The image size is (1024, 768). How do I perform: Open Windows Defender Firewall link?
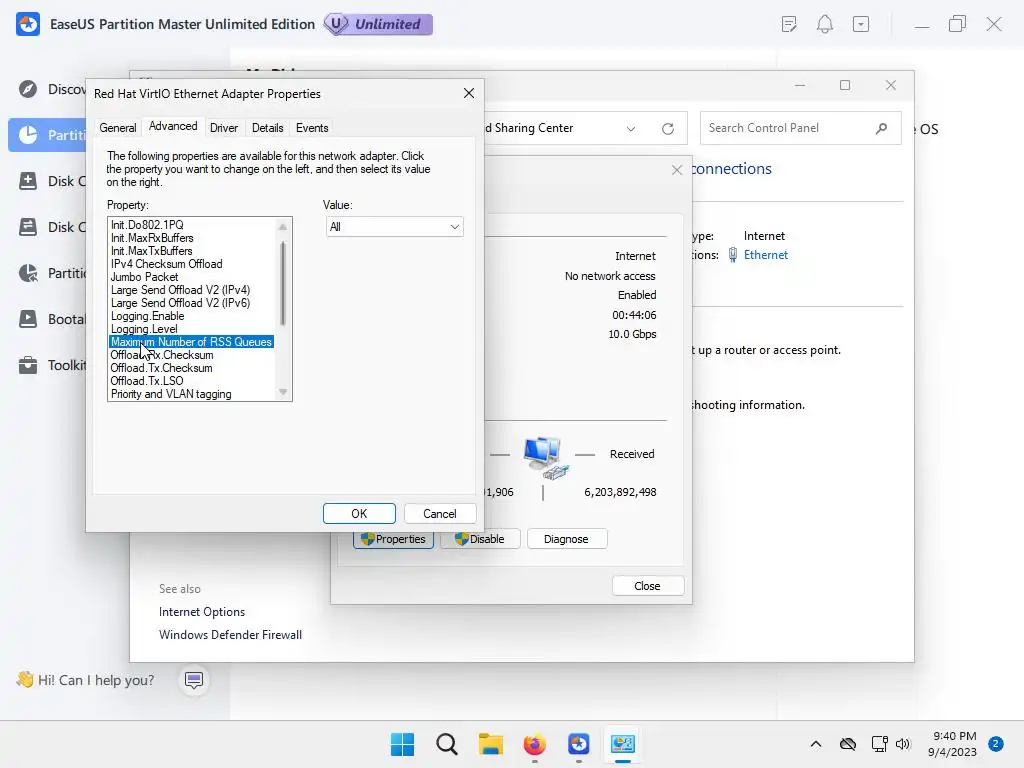point(231,635)
